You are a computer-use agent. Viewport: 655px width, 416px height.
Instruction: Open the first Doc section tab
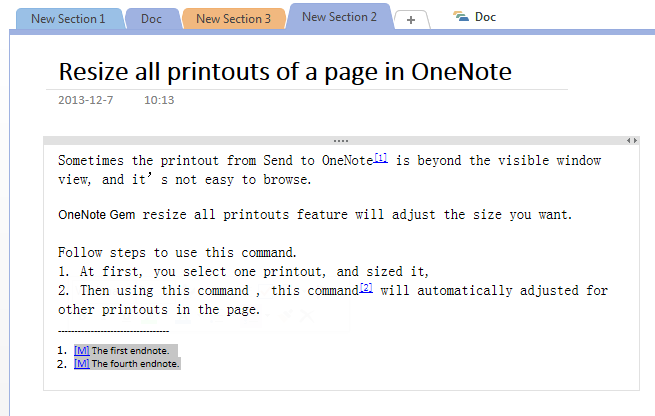click(151, 19)
